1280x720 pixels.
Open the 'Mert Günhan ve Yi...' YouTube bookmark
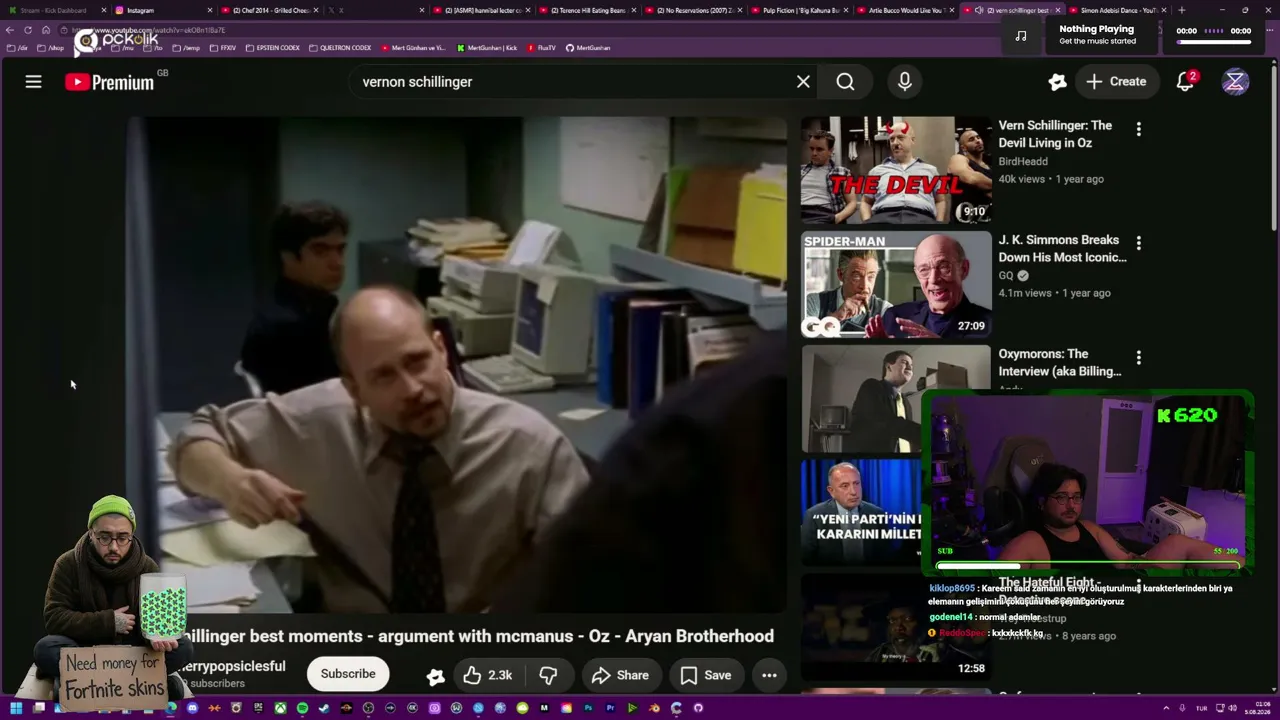pos(413,48)
